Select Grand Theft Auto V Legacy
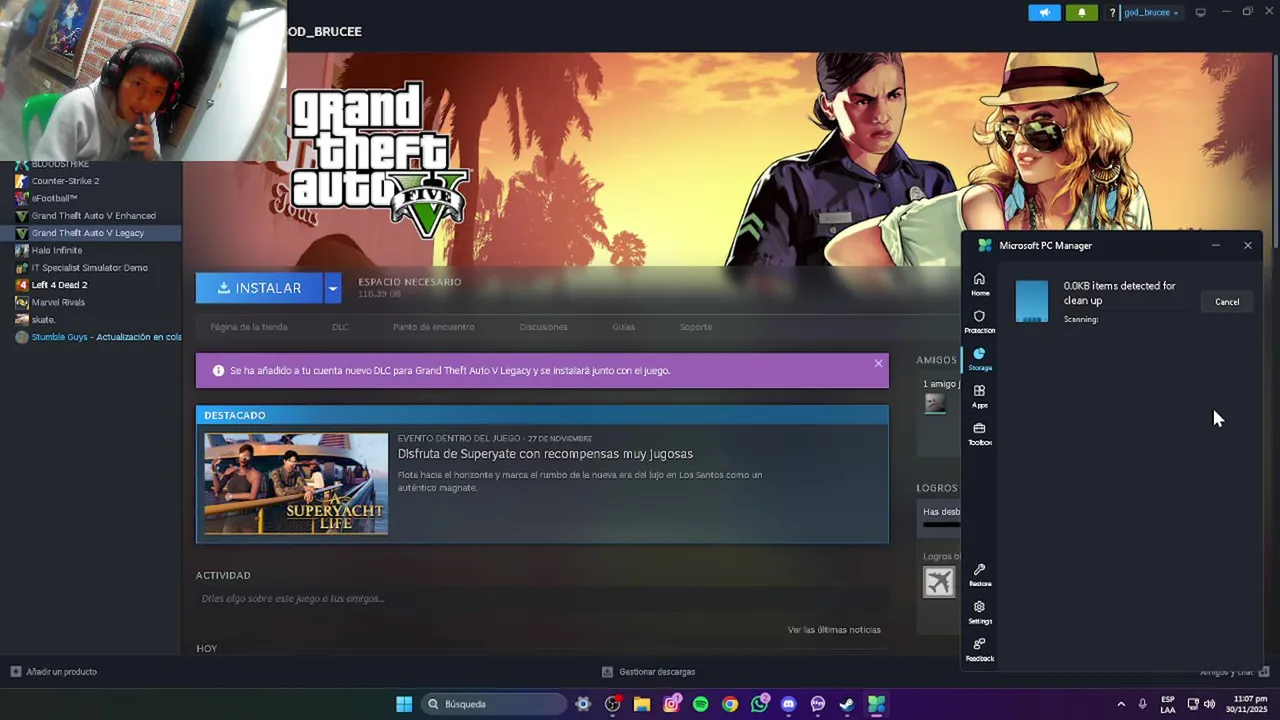Viewport: 1280px width, 720px height. tap(91, 233)
